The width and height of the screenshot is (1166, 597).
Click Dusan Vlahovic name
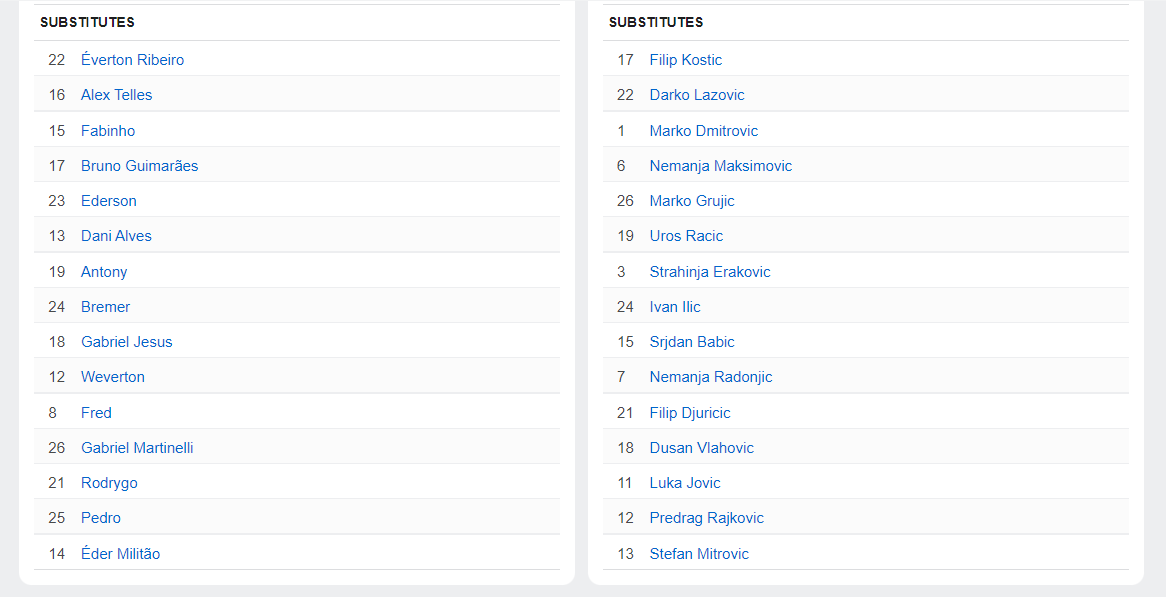701,447
